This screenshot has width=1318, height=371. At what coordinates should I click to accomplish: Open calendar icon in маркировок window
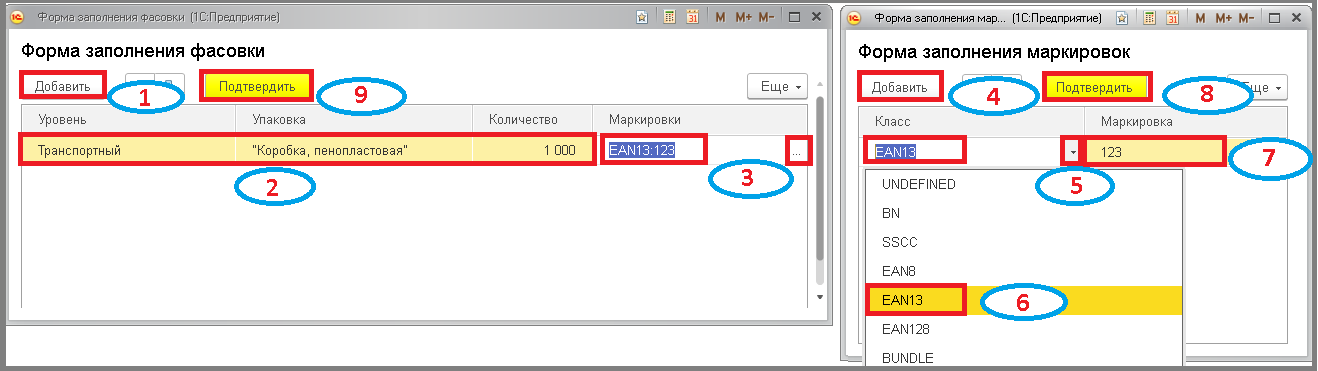coord(1173,18)
